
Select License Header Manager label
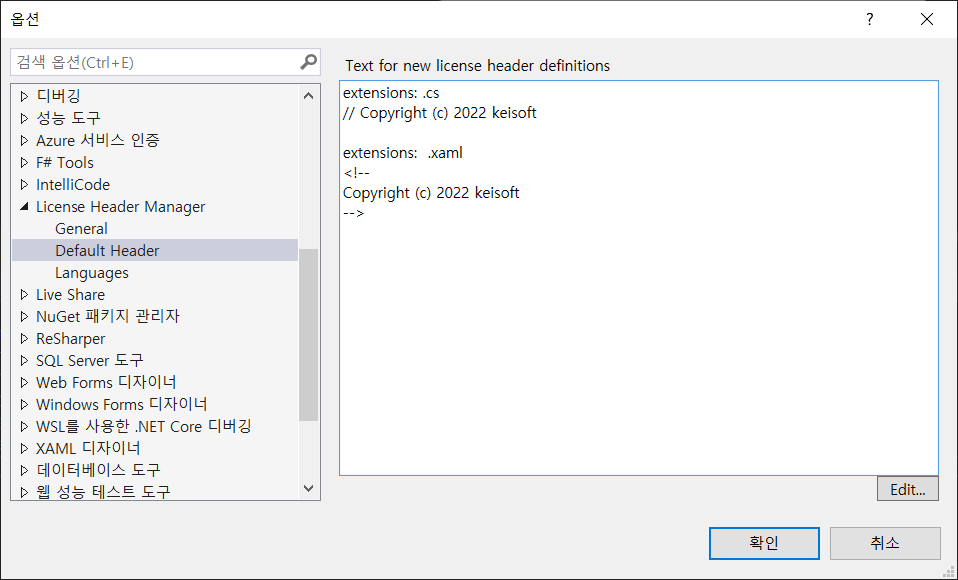click(120, 207)
